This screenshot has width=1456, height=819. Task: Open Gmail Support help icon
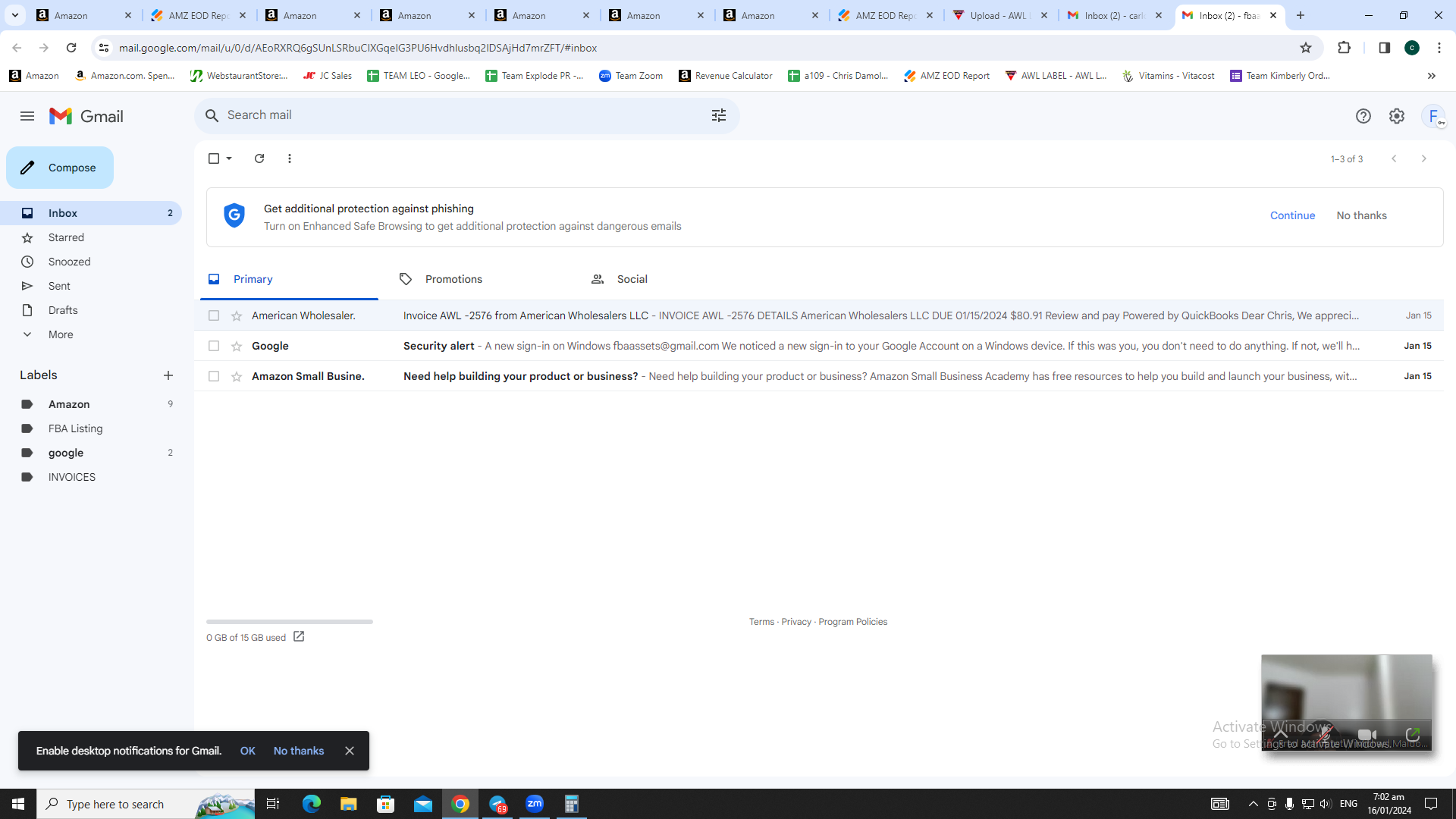(x=1363, y=116)
